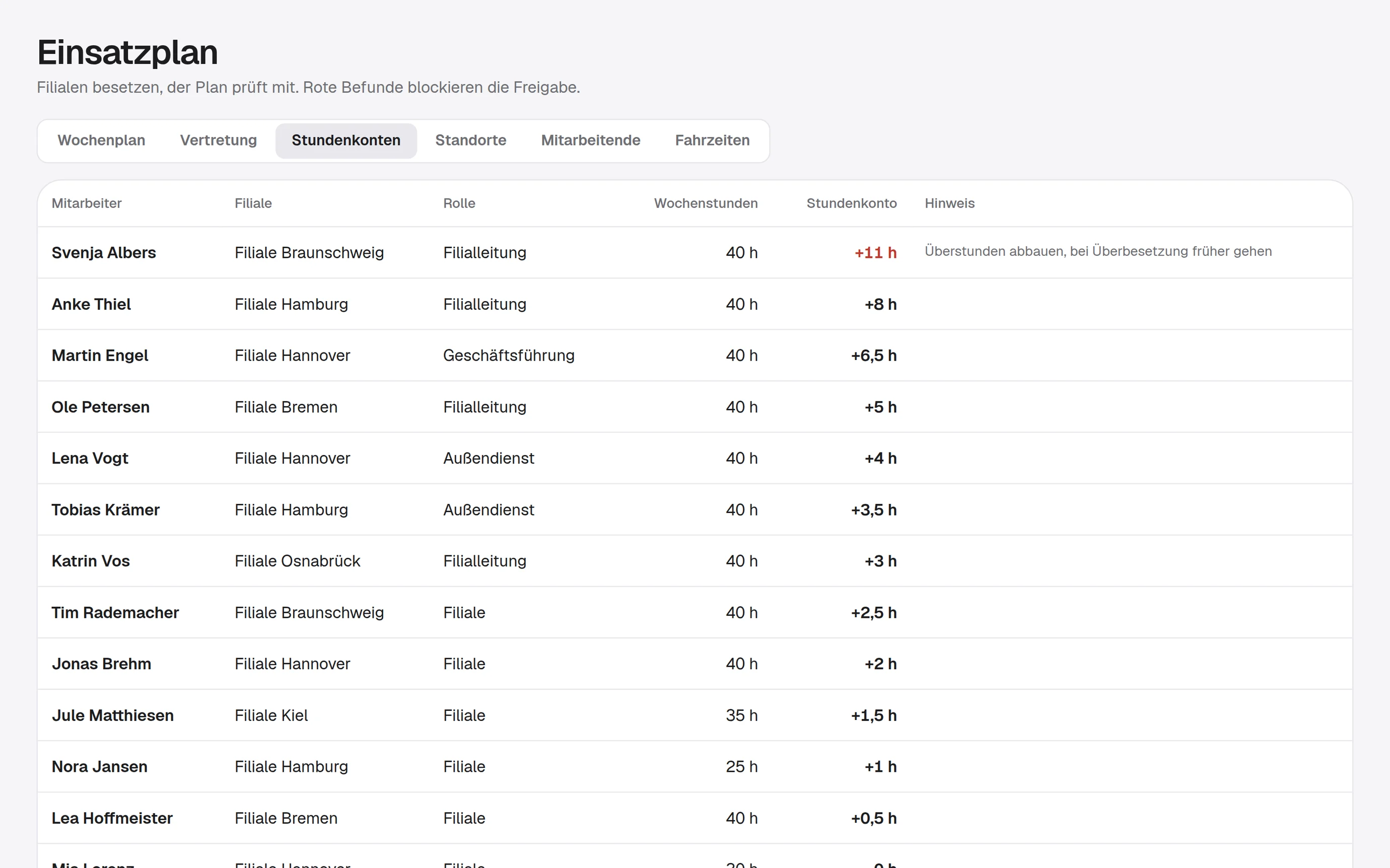Select employee Jule Matthiesen
This screenshot has width=1390, height=868.
tap(112, 715)
